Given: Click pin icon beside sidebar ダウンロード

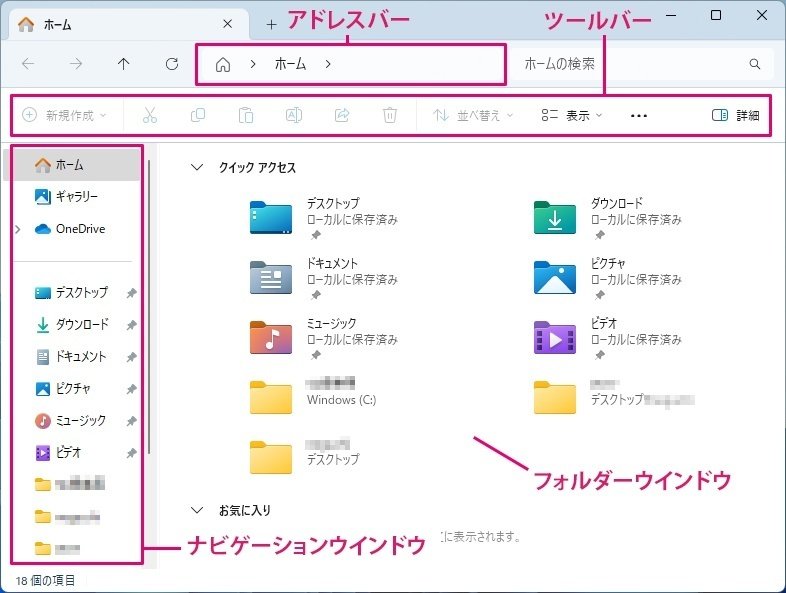Looking at the screenshot, I should click(x=131, y=325).
